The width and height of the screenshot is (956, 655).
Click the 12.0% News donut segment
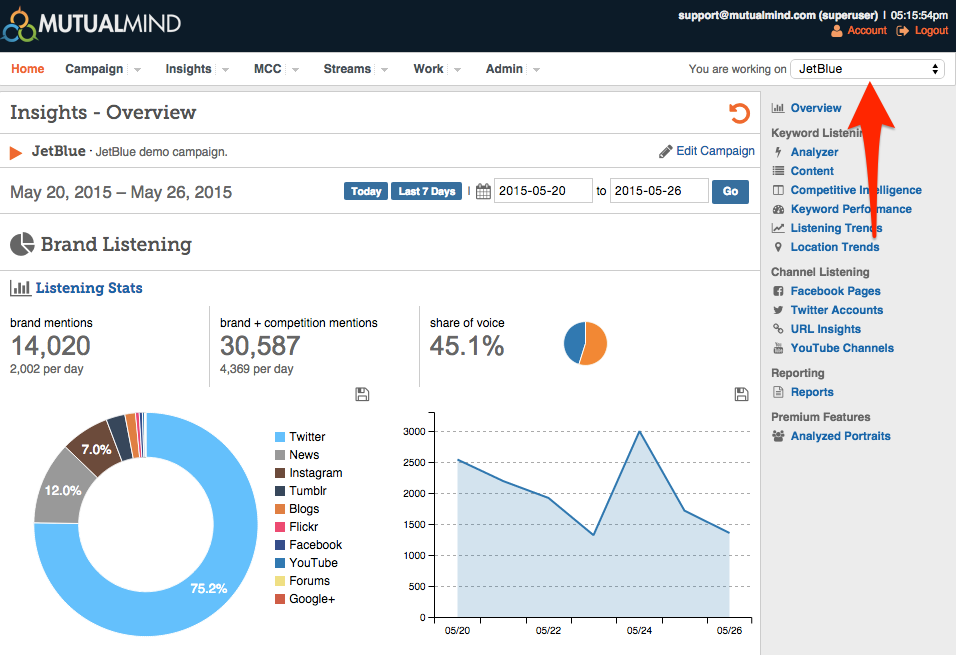tap(61, 490)
